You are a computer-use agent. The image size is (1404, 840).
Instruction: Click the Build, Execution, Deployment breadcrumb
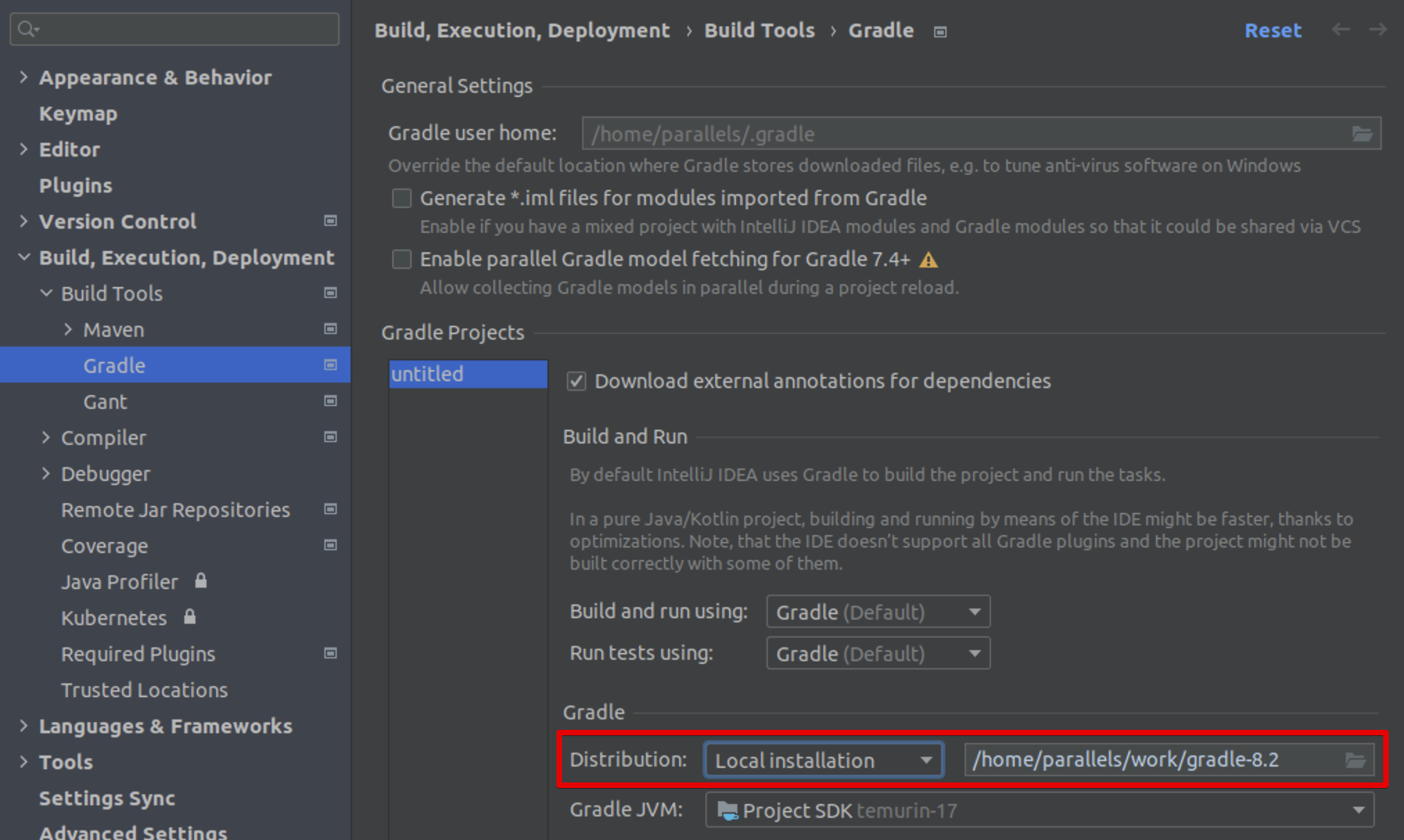(x=523, y=30)
